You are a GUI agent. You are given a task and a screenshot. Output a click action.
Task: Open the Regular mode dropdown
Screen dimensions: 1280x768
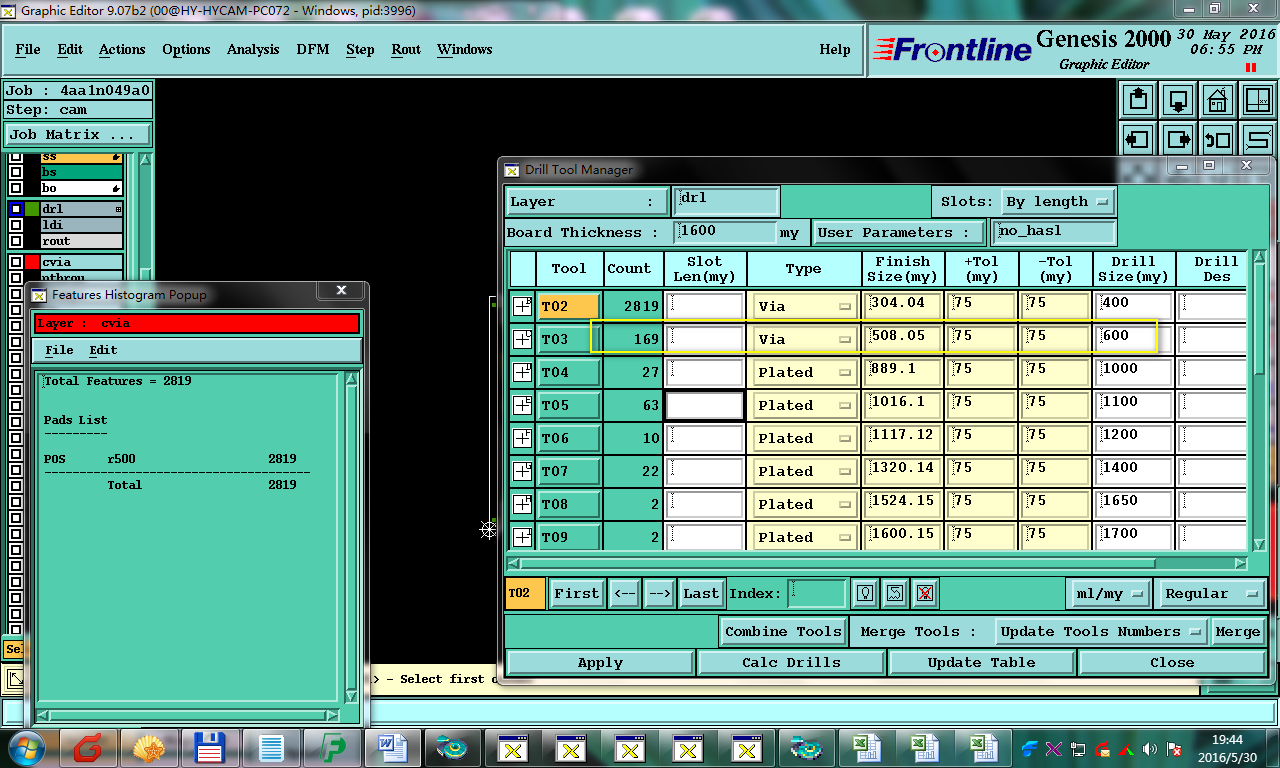1210,593
